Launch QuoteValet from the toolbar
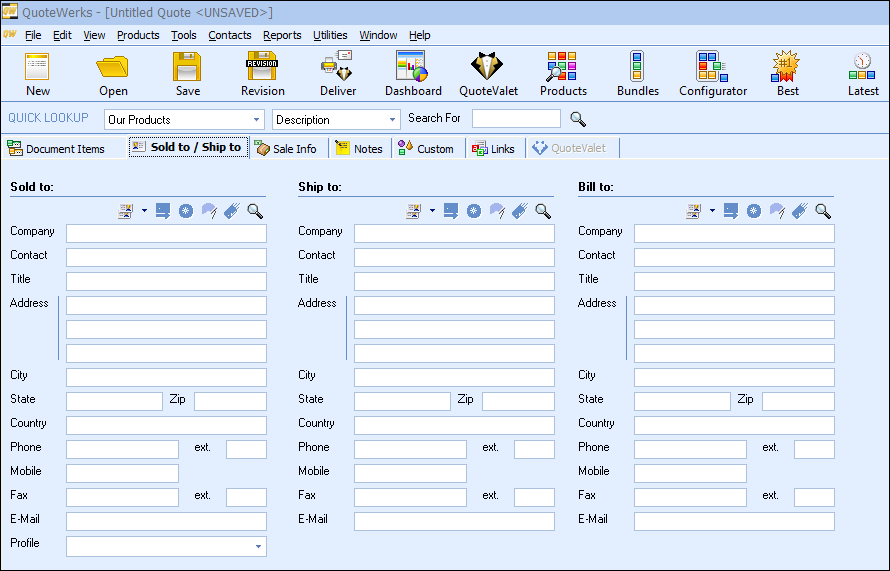This screenshot has width=890, height=571. point(488,73)
